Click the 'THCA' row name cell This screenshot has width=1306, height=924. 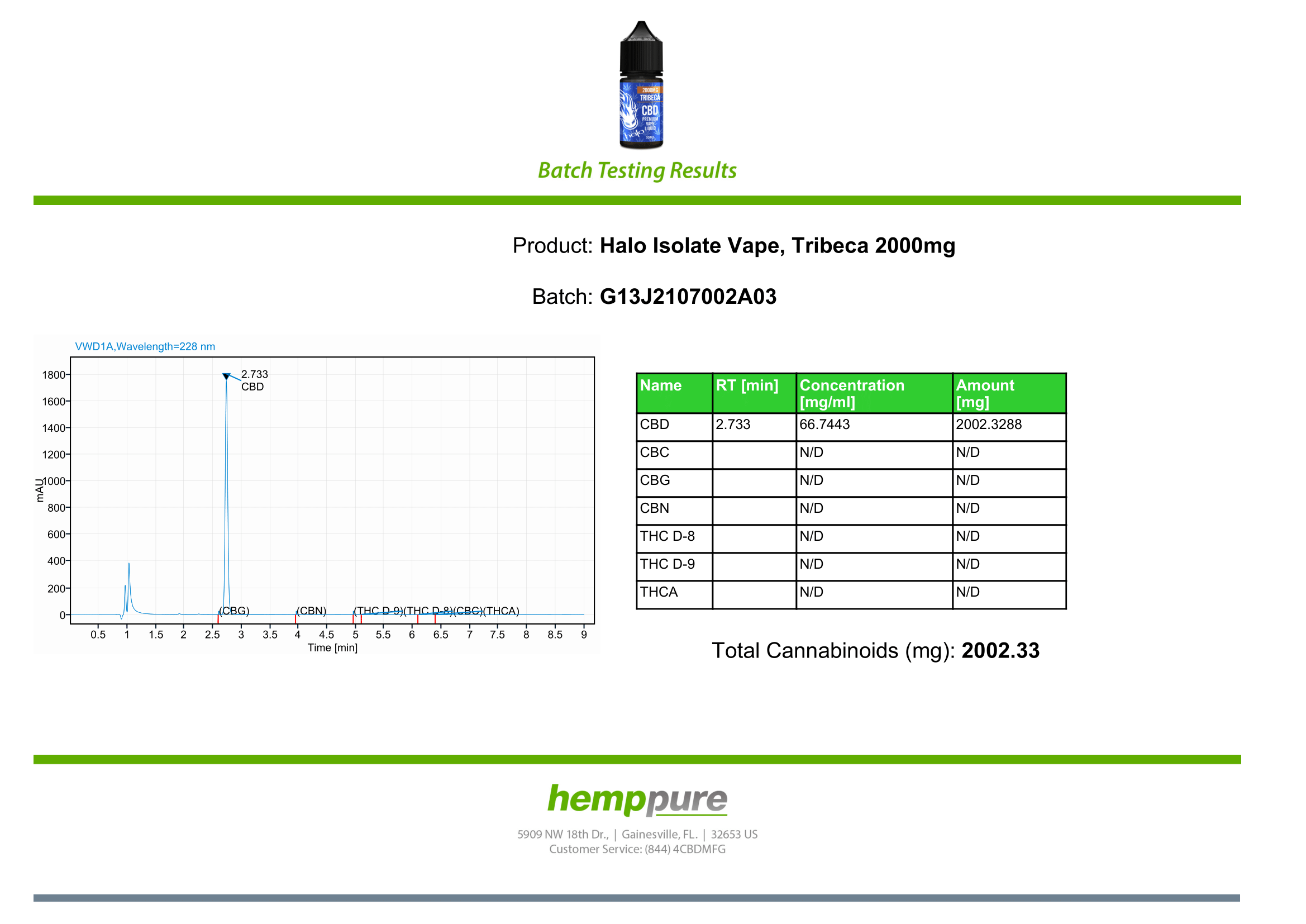point(674,594)
